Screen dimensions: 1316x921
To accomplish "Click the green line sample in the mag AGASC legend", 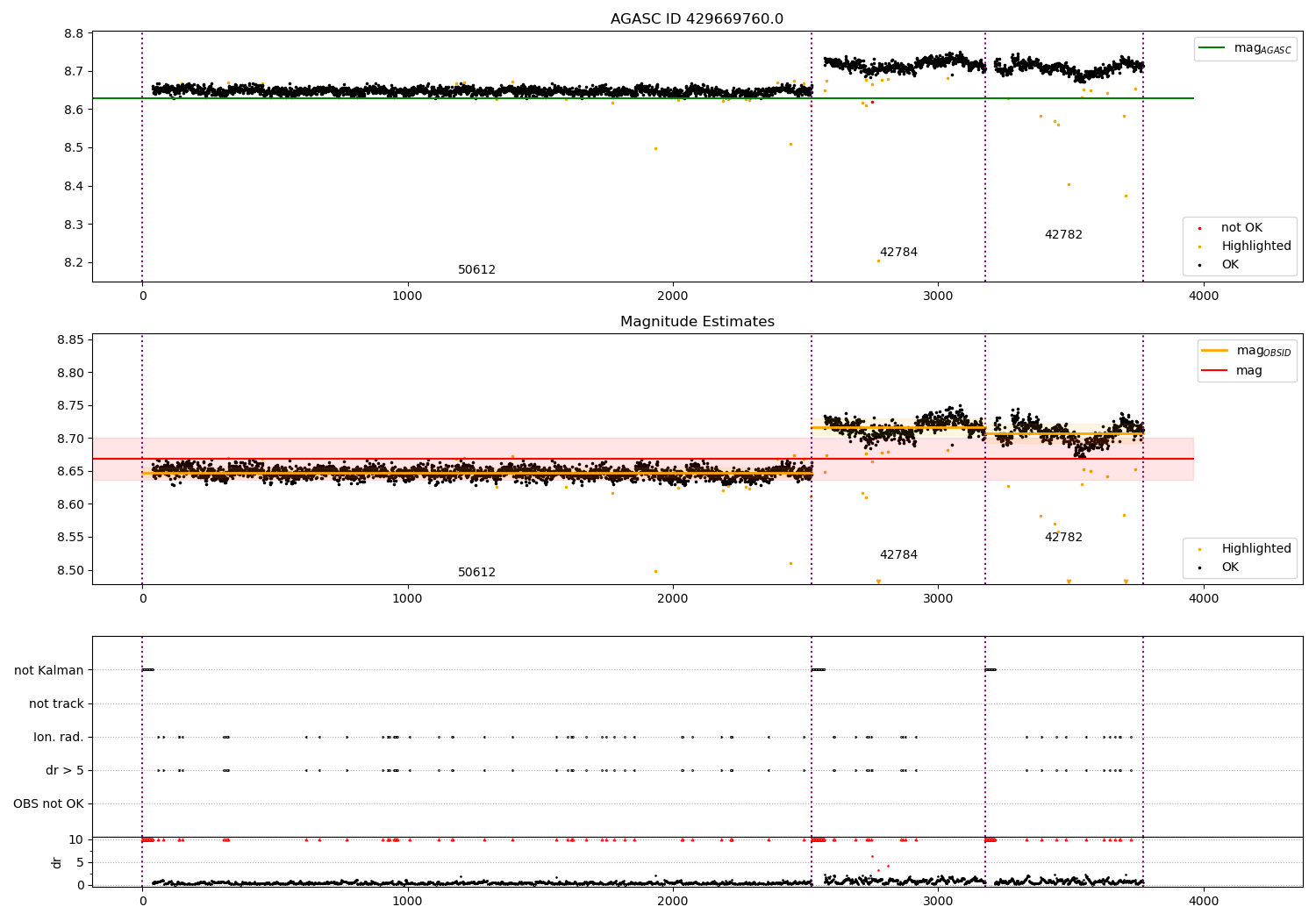I will point(1212,48).
